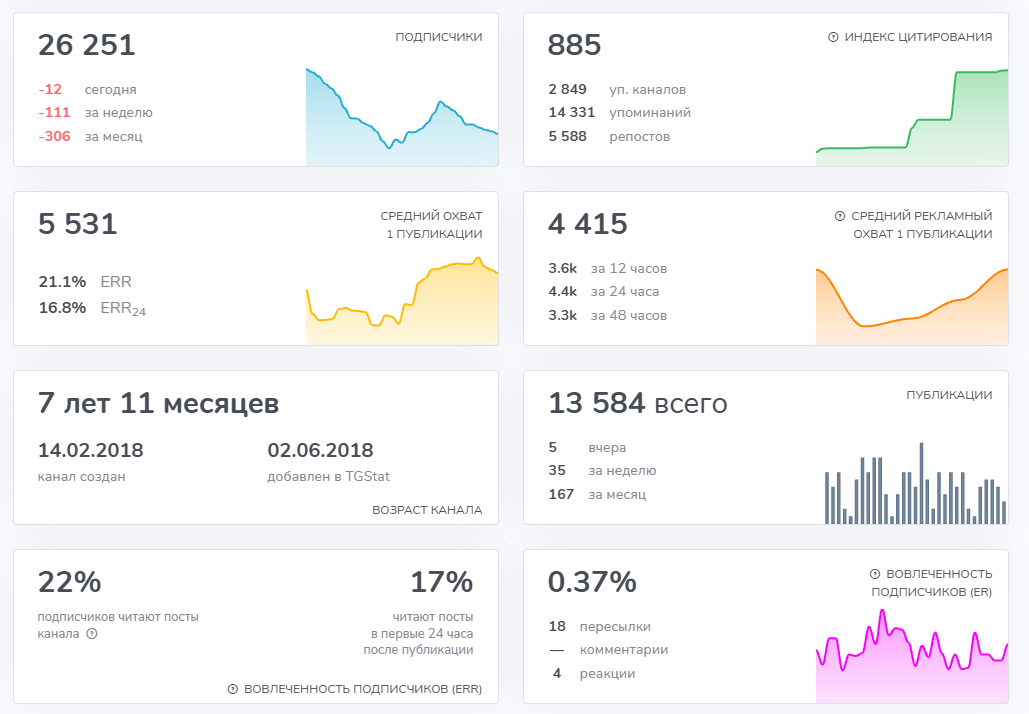The image size is (1029, 714).
Task: Click help icon beside Вовлеченность подписчиков (ER)
Action: tap(875, 574)
